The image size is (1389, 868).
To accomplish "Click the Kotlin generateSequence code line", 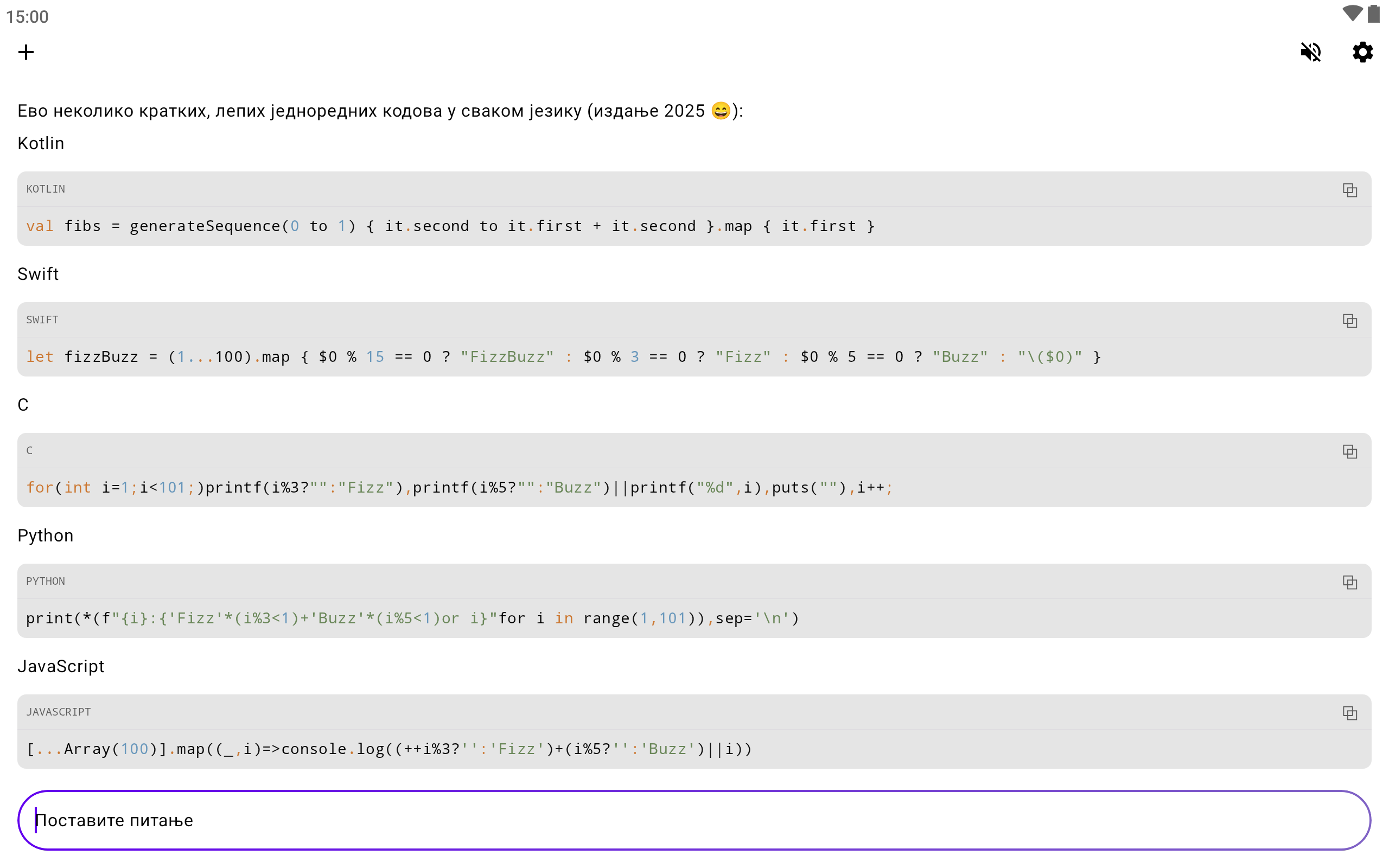I will coord(450,226).
